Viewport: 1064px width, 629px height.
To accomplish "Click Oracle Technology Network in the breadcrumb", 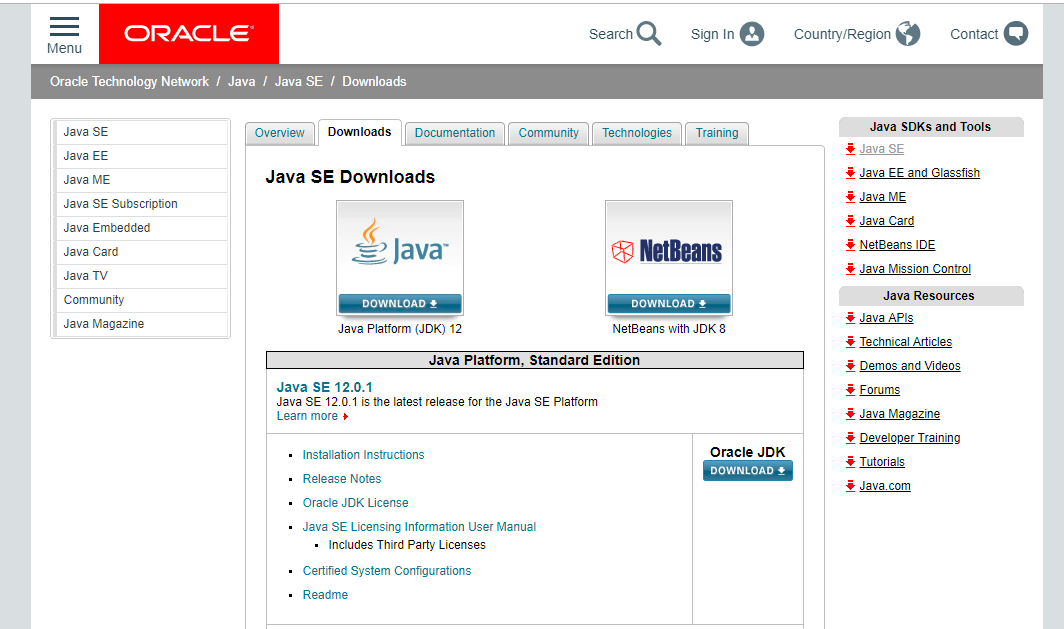I will click(129, 81).
